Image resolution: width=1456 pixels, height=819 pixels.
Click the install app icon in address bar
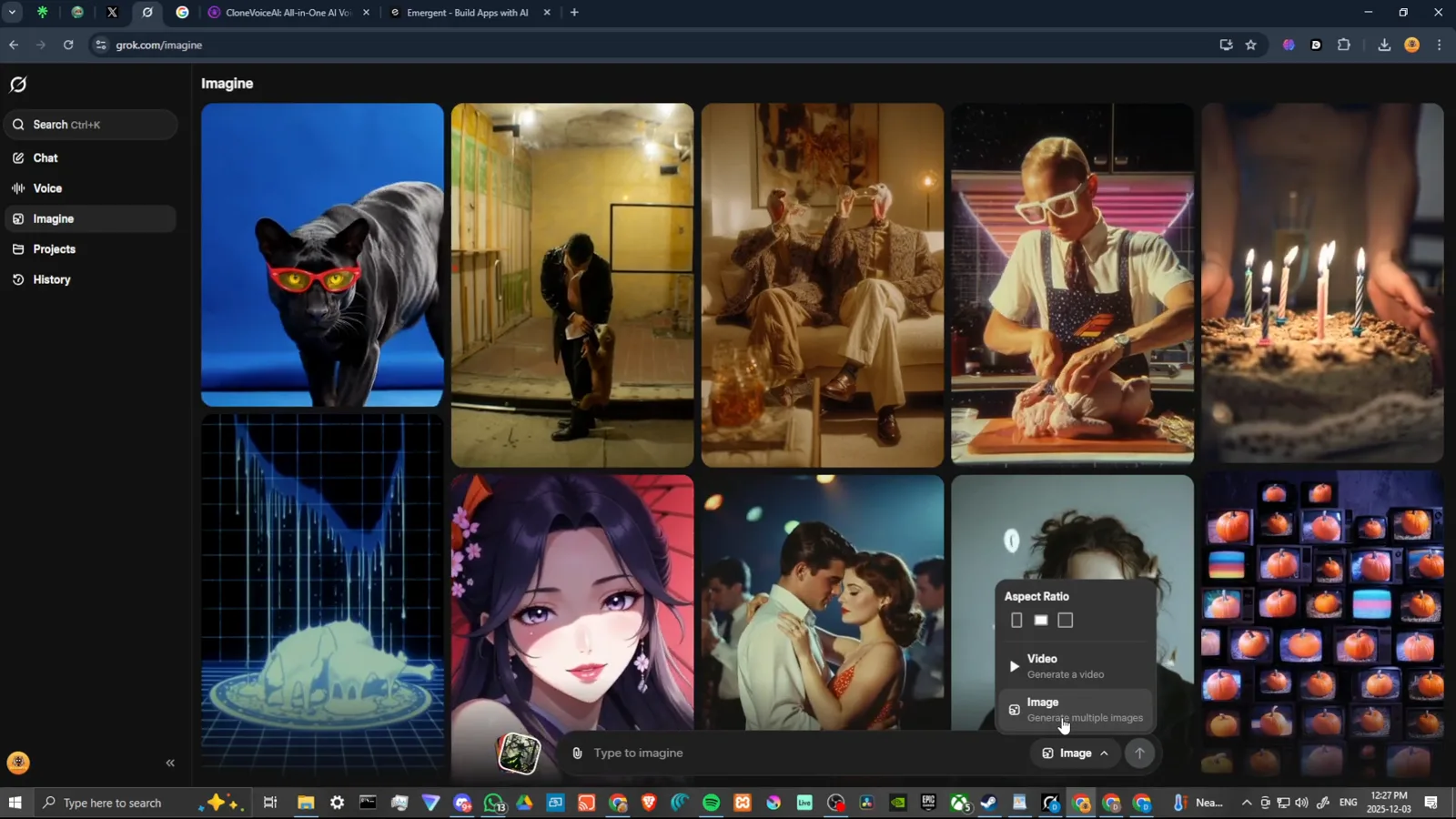[x=1226, y=45]
